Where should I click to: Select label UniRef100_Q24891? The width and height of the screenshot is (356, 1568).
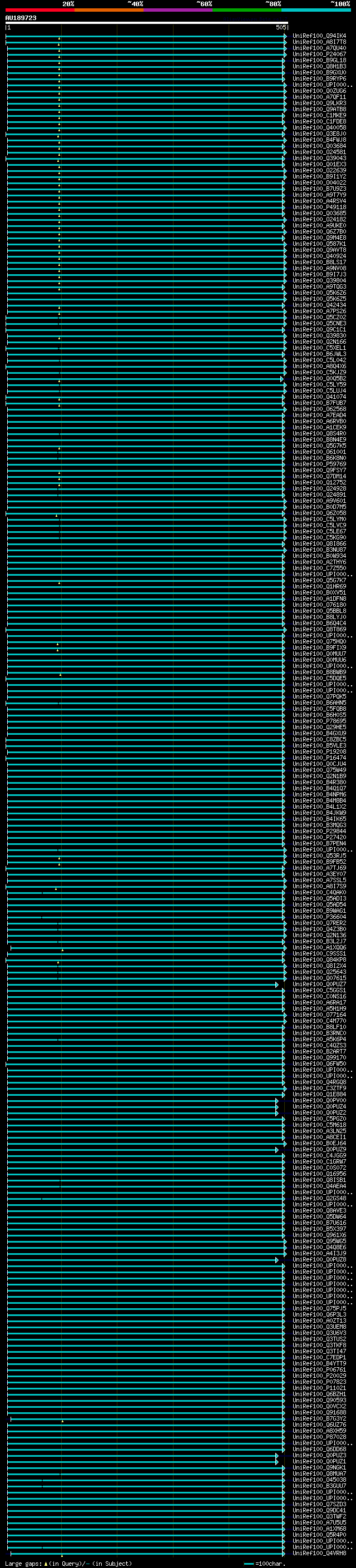319,494
